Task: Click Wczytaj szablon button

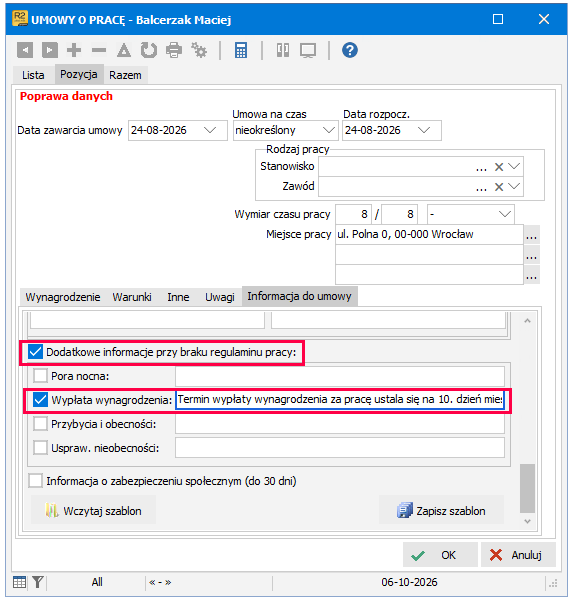Action: click(x=93, y=510)
